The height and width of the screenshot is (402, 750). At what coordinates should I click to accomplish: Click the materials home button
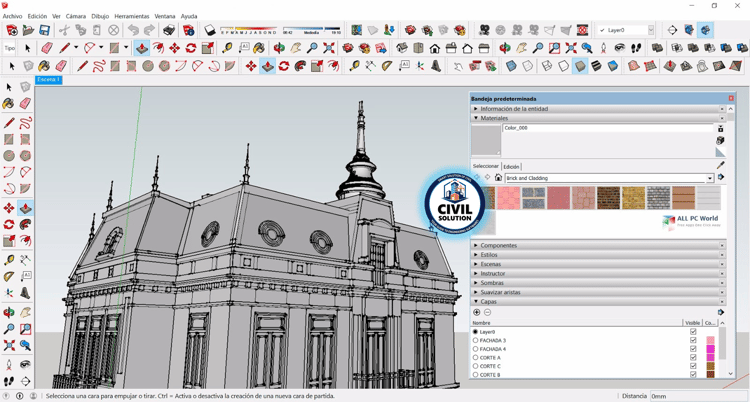(x=498, y=178)
